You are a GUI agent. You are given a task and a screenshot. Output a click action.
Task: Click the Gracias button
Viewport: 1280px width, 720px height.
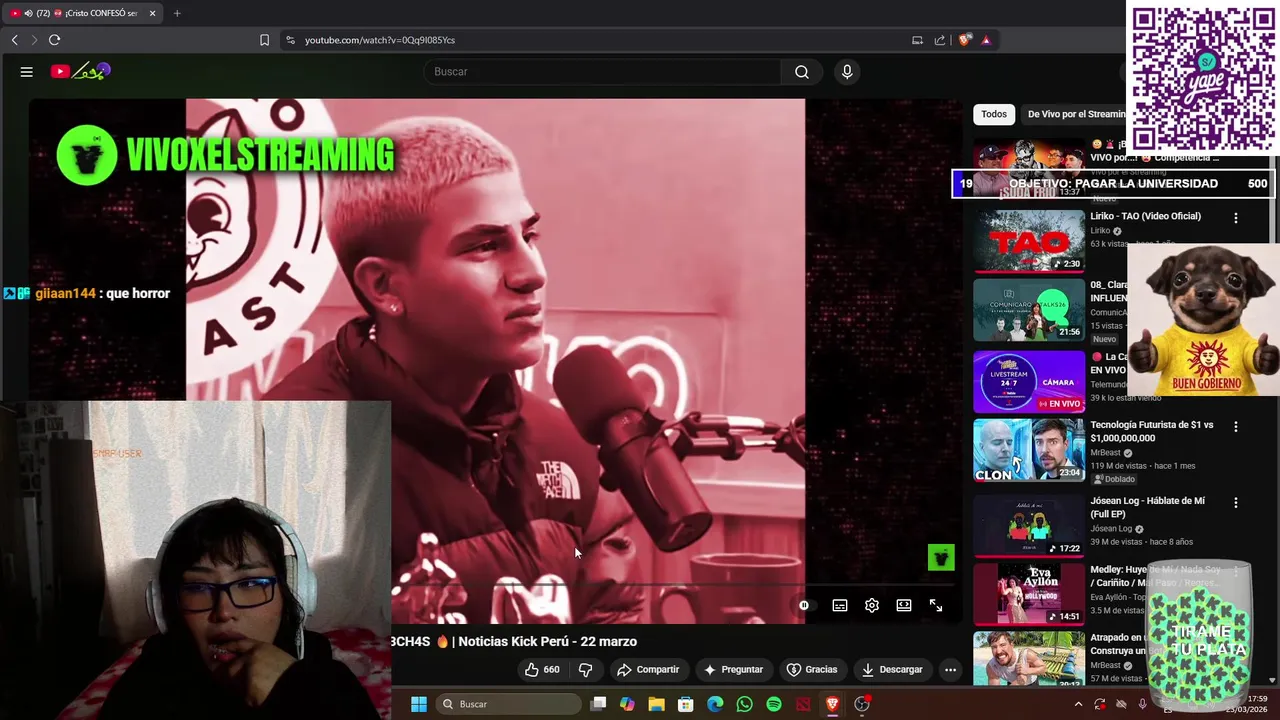click(x=812, y=670)
